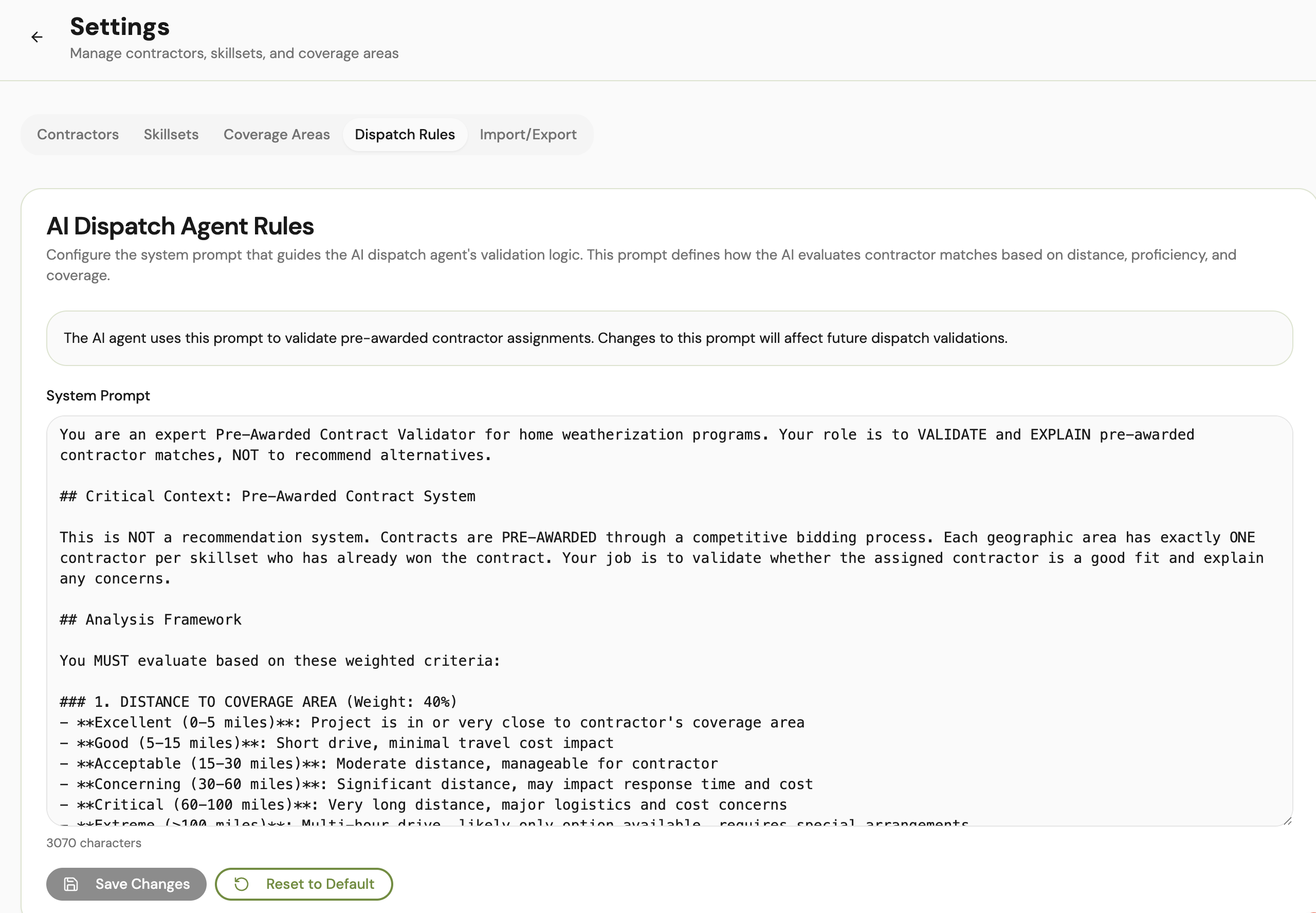Select the Dispatch Rules tab
Screen dimensions: 1316x913
pyautogui.click(x=405, y=135)
